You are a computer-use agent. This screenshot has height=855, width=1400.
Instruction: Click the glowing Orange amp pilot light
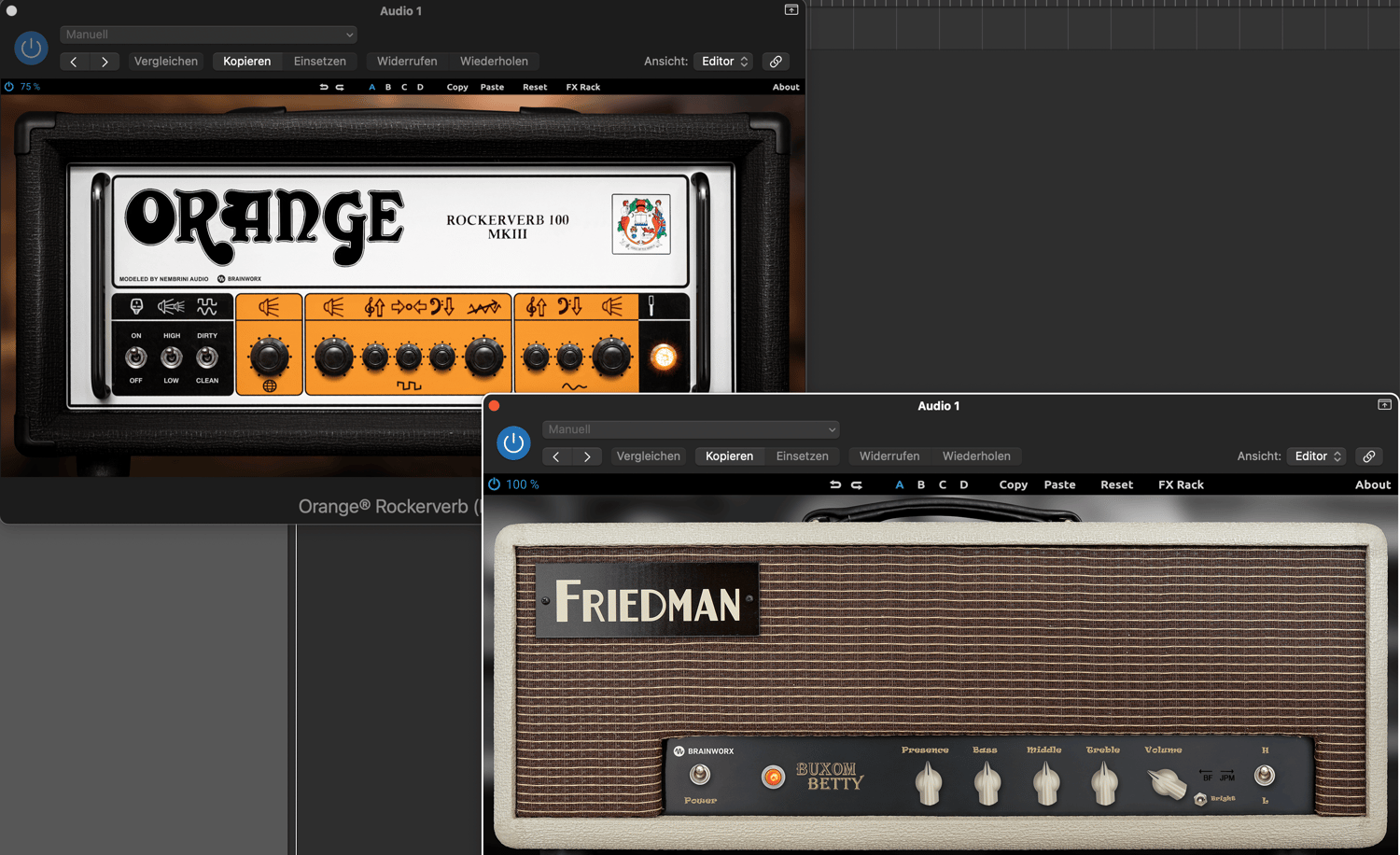tap(664, 357)
